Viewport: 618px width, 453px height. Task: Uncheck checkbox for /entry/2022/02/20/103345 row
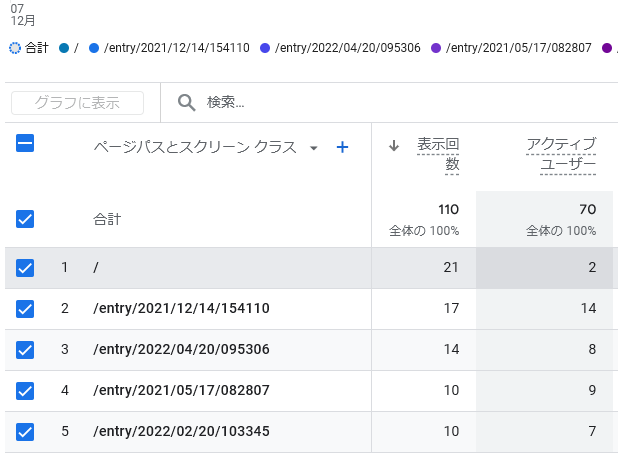coord(25,432)
